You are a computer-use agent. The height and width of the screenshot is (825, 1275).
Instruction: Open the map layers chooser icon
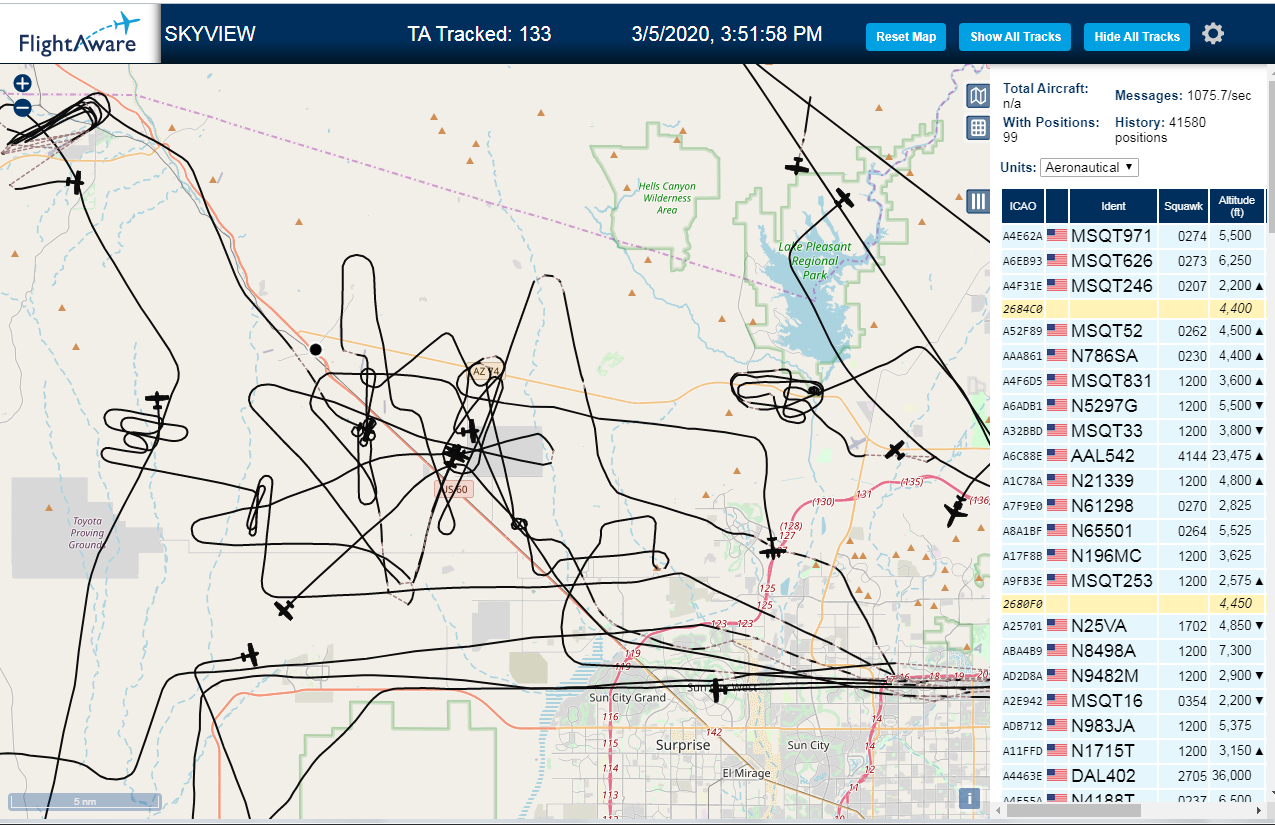[978, 96]
